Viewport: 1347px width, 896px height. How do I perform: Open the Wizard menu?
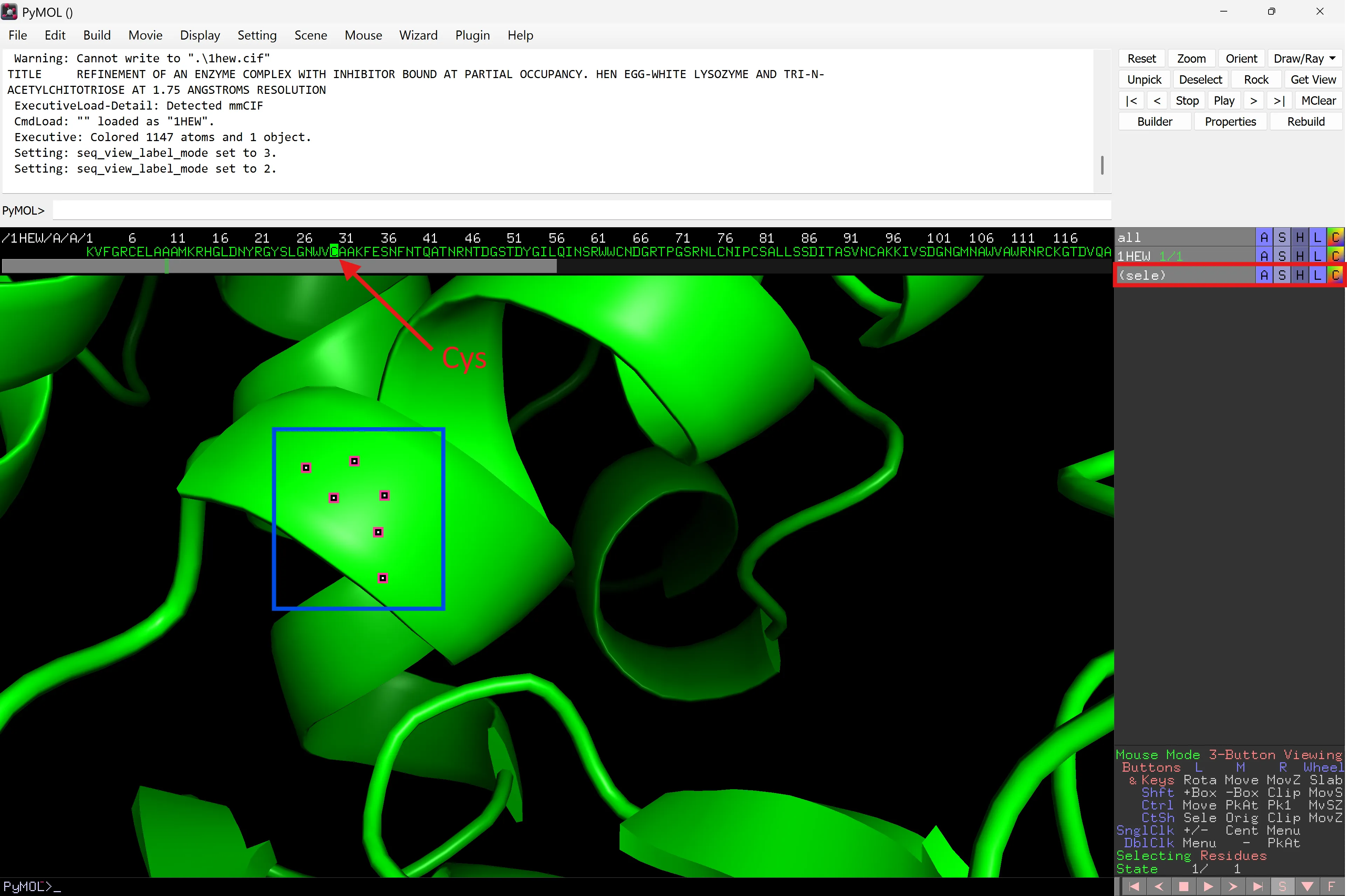(x=418, y=35)
